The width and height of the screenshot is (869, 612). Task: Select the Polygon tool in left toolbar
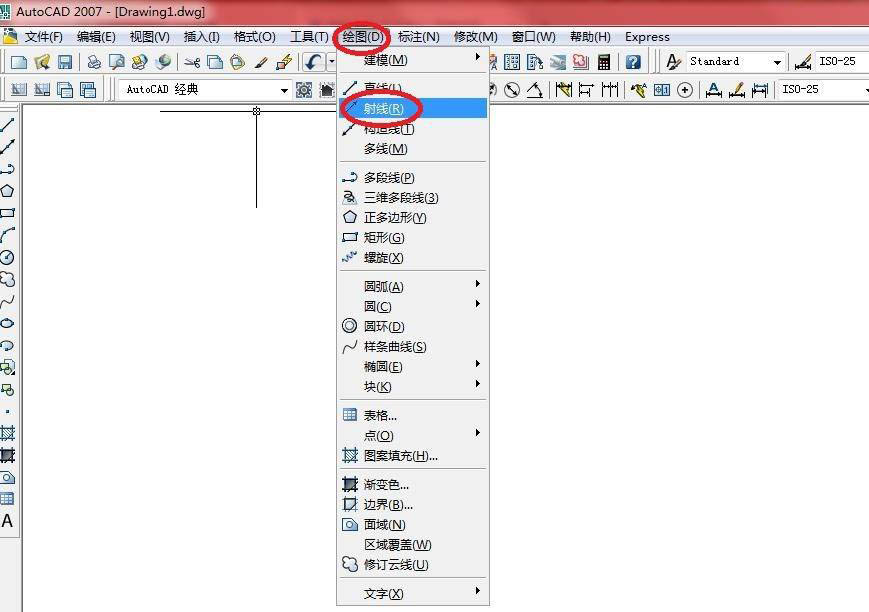(7, 191)
